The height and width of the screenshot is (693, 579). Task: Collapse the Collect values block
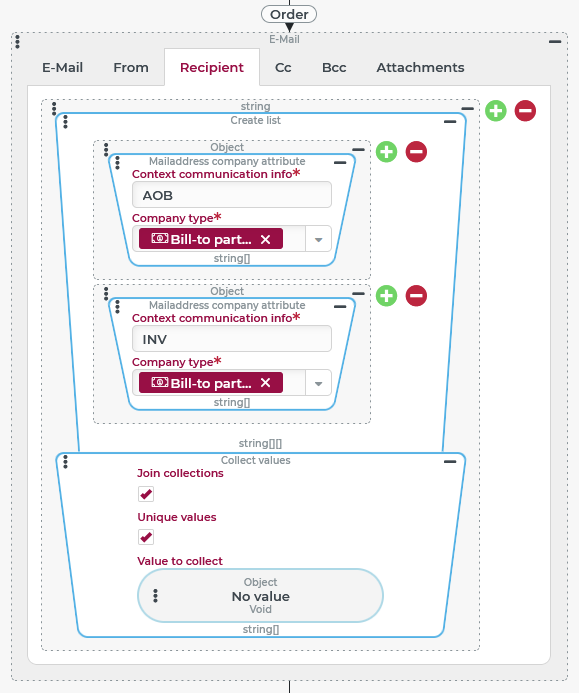[450, 461]
